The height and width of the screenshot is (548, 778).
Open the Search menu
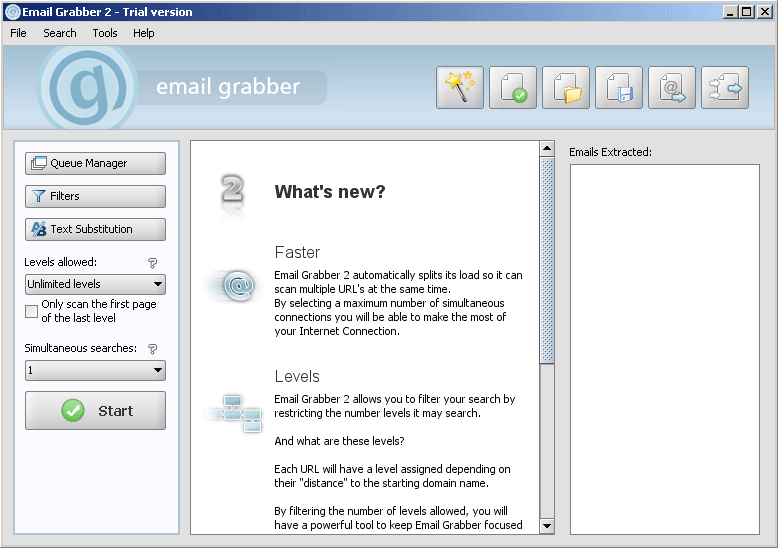tap(60, 33)
